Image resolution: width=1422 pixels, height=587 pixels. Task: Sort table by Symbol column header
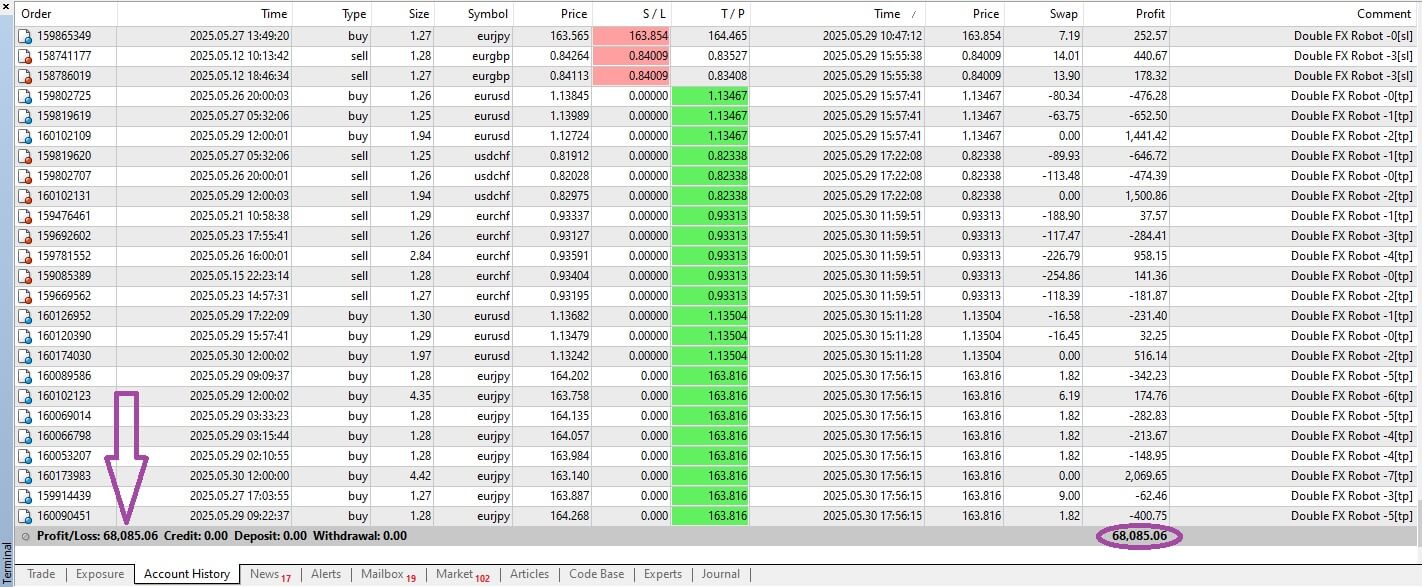click(488, 14)
